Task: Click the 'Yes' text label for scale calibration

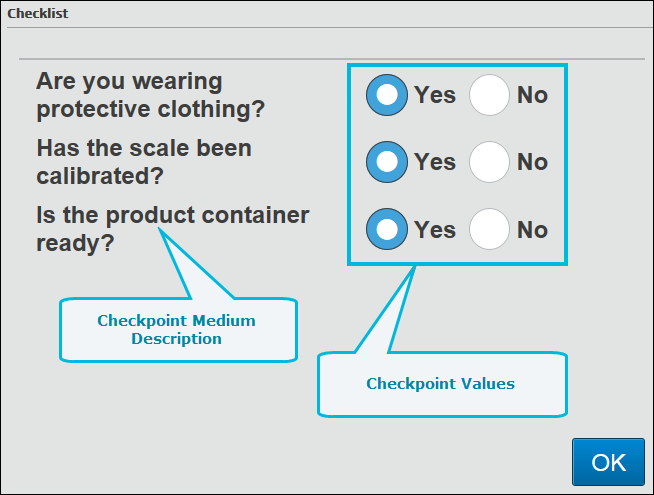Action: [x=435, y=162]
